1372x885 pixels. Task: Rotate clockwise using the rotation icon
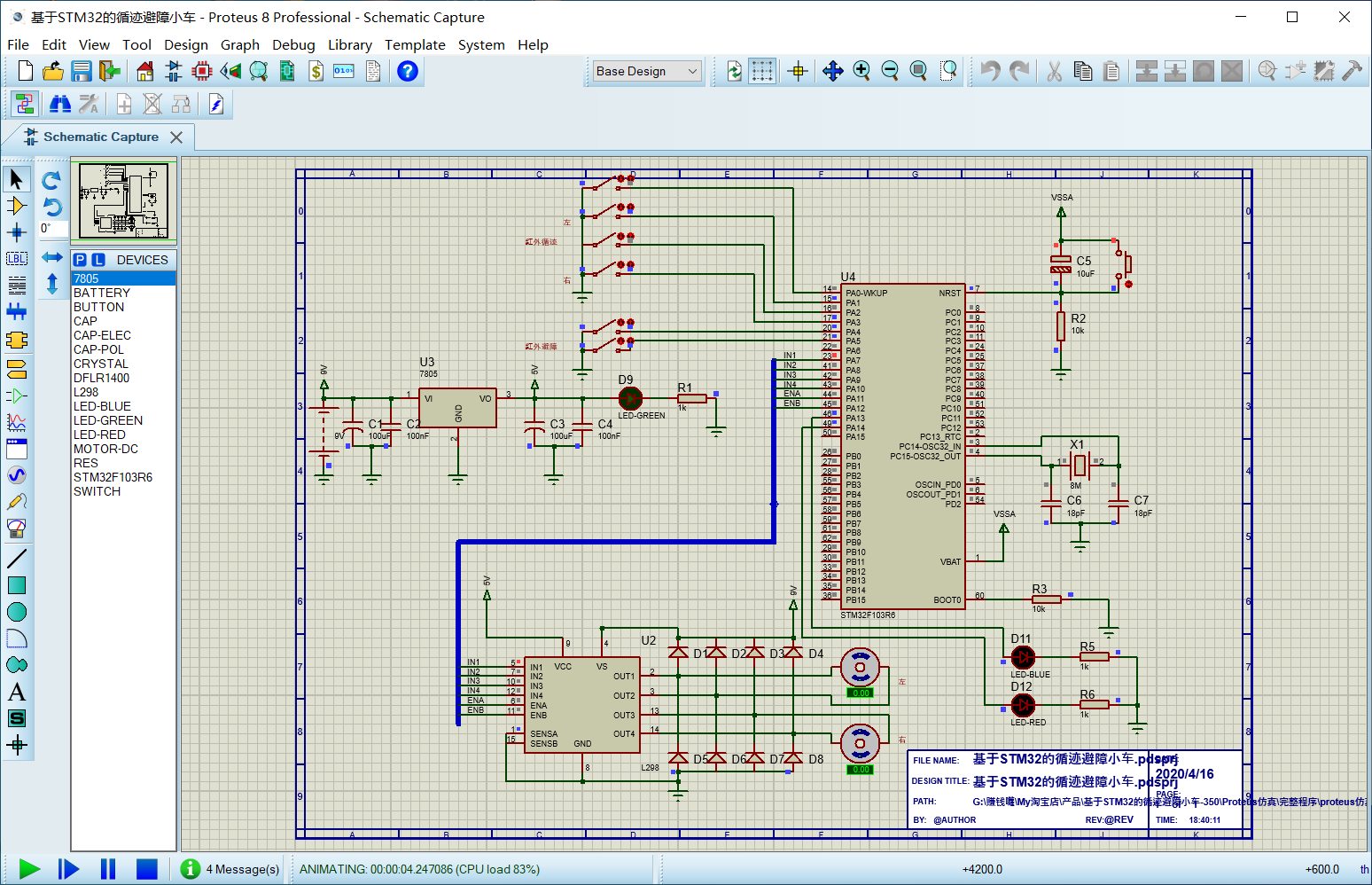point(52,180)
